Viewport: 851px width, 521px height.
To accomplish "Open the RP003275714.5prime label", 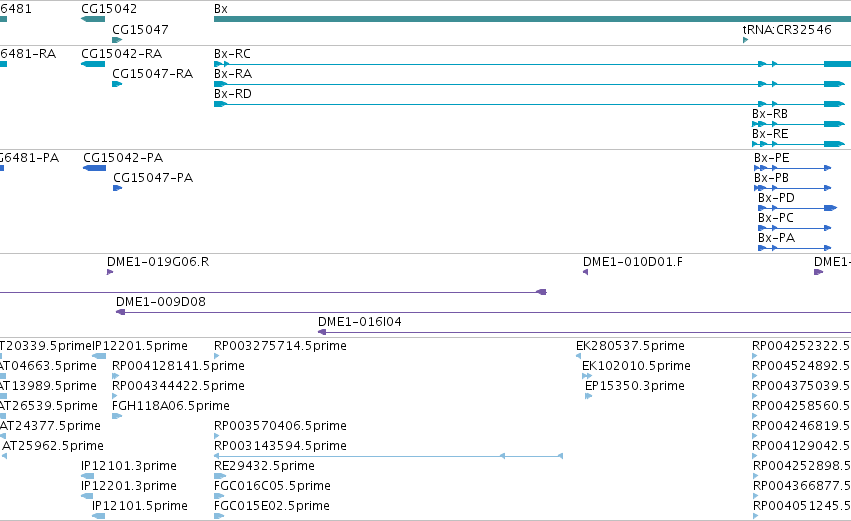I will (280, 346).
